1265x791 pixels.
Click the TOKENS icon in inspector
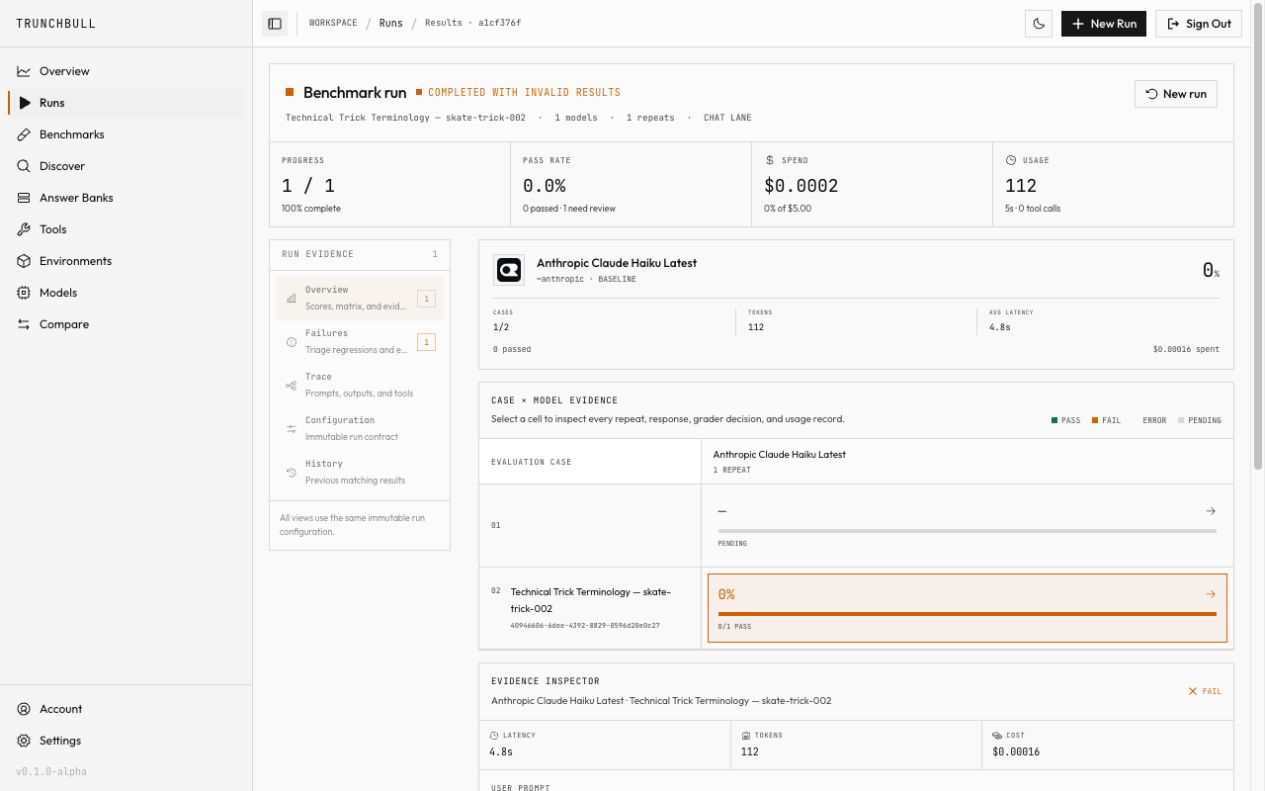coord(746,735)
